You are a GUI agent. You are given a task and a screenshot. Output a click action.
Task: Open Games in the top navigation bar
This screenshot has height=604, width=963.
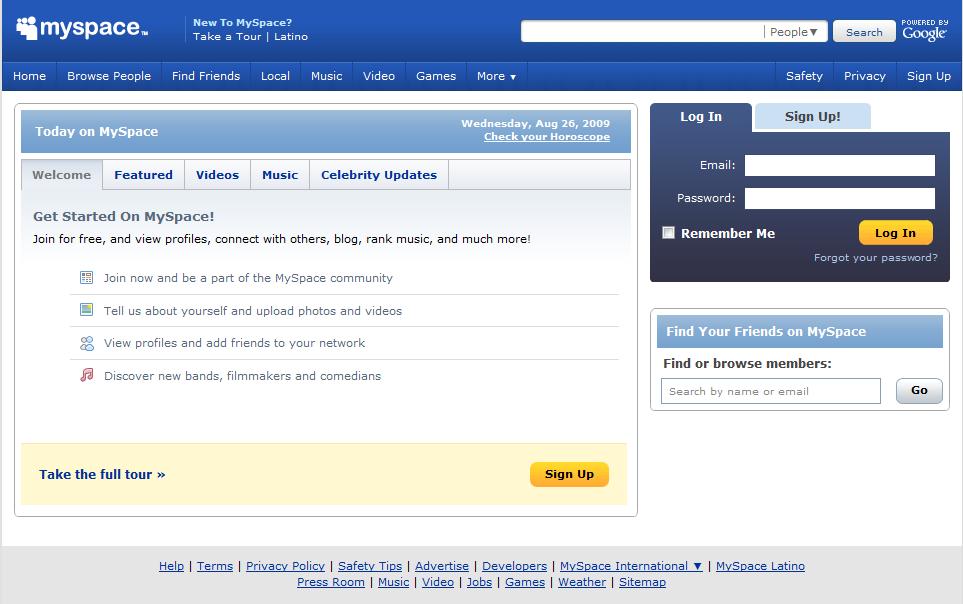click(x=435, y=76)
